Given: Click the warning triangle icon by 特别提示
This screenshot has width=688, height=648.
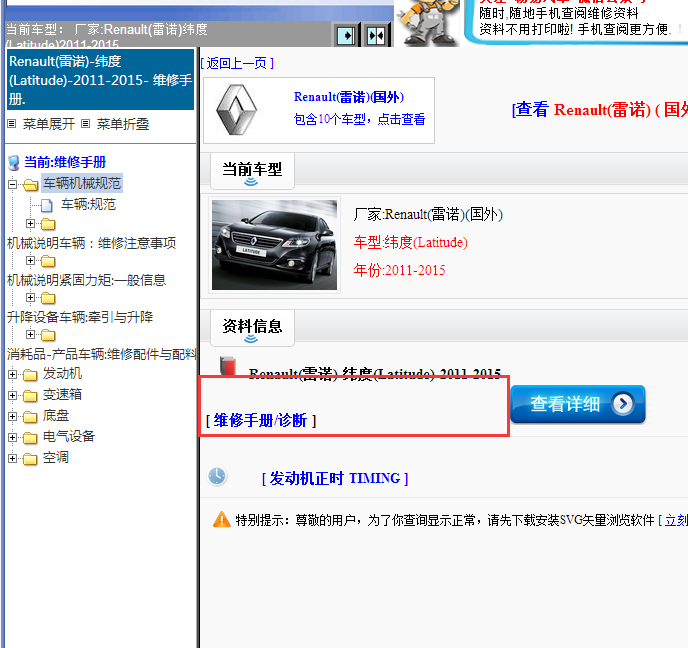Looking at the screenshot, I should (x=222, y=519).
